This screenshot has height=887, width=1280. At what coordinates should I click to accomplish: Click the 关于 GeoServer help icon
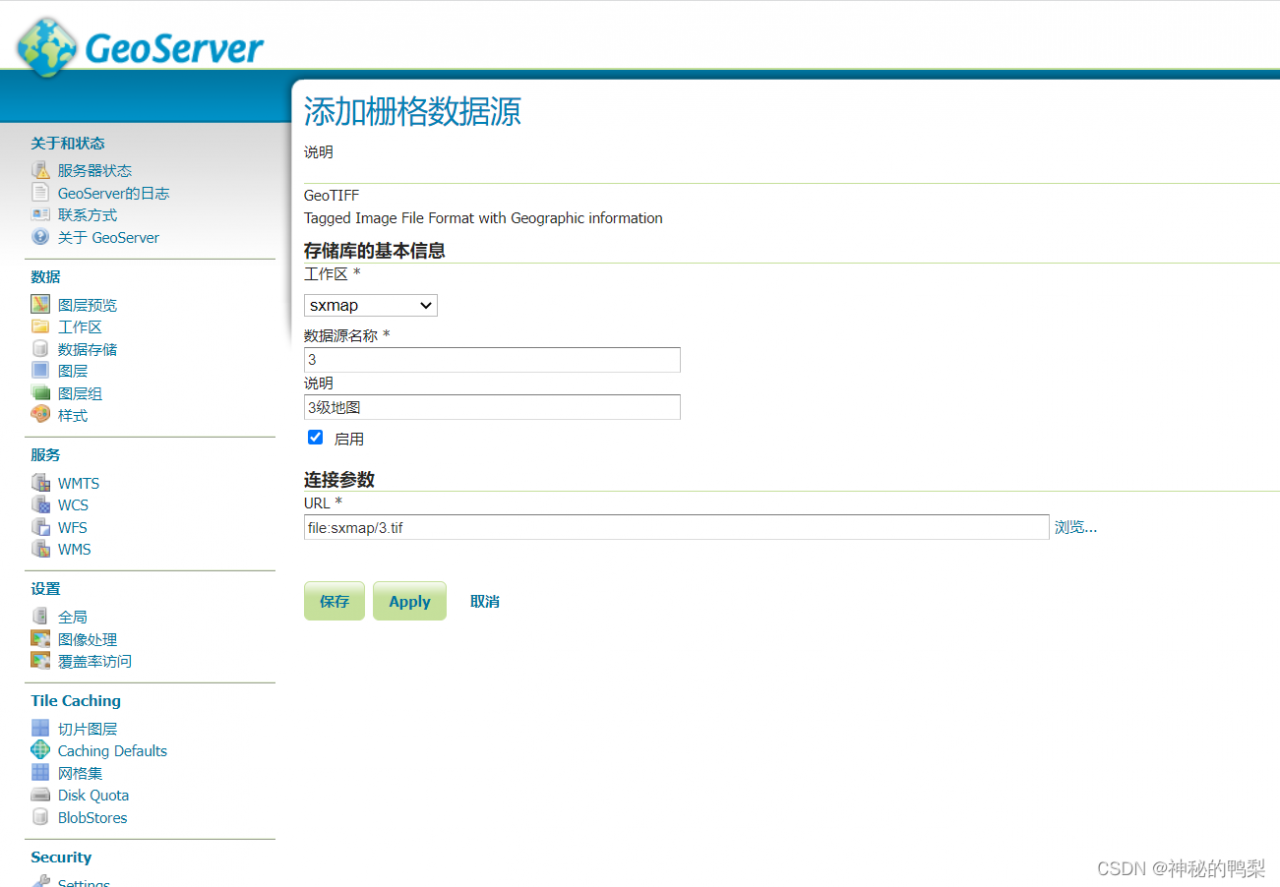pos(40,237)
